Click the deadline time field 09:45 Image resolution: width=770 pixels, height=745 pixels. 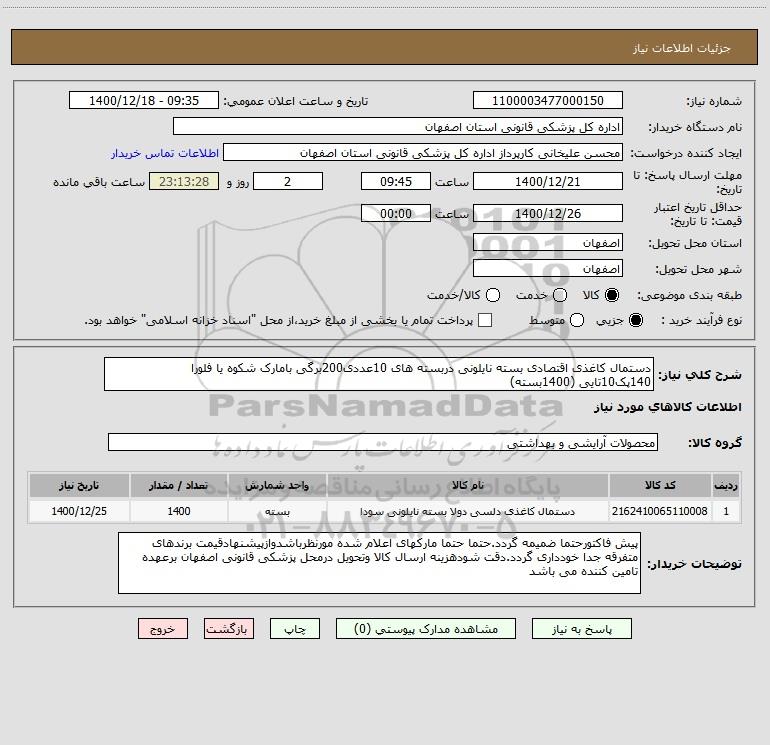pos(396,181)
